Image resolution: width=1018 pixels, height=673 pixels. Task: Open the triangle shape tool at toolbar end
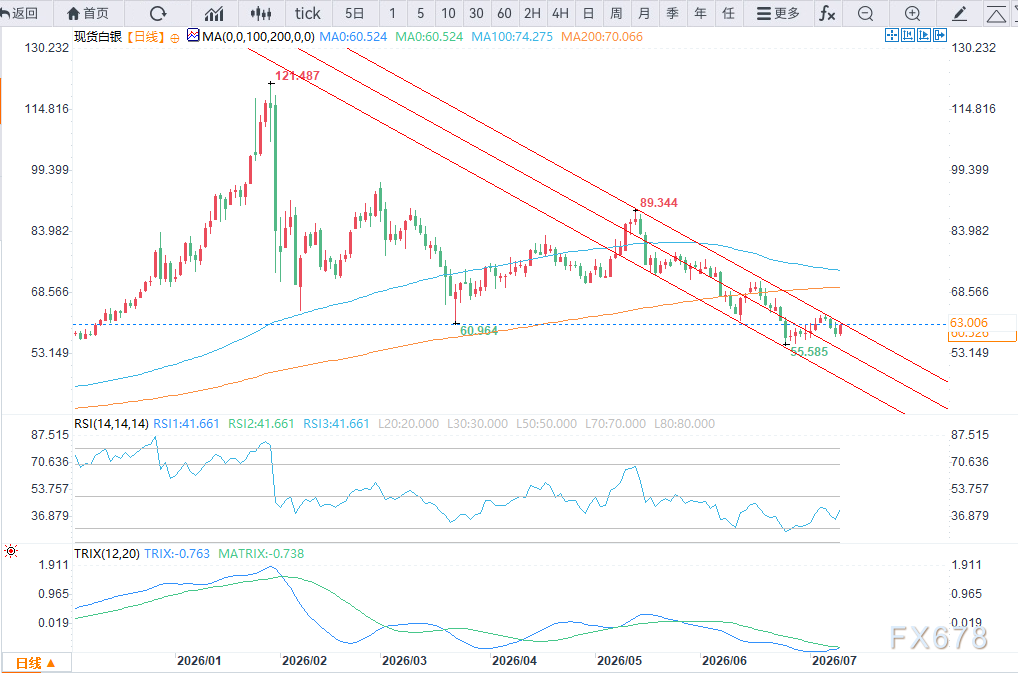[996, 13]
